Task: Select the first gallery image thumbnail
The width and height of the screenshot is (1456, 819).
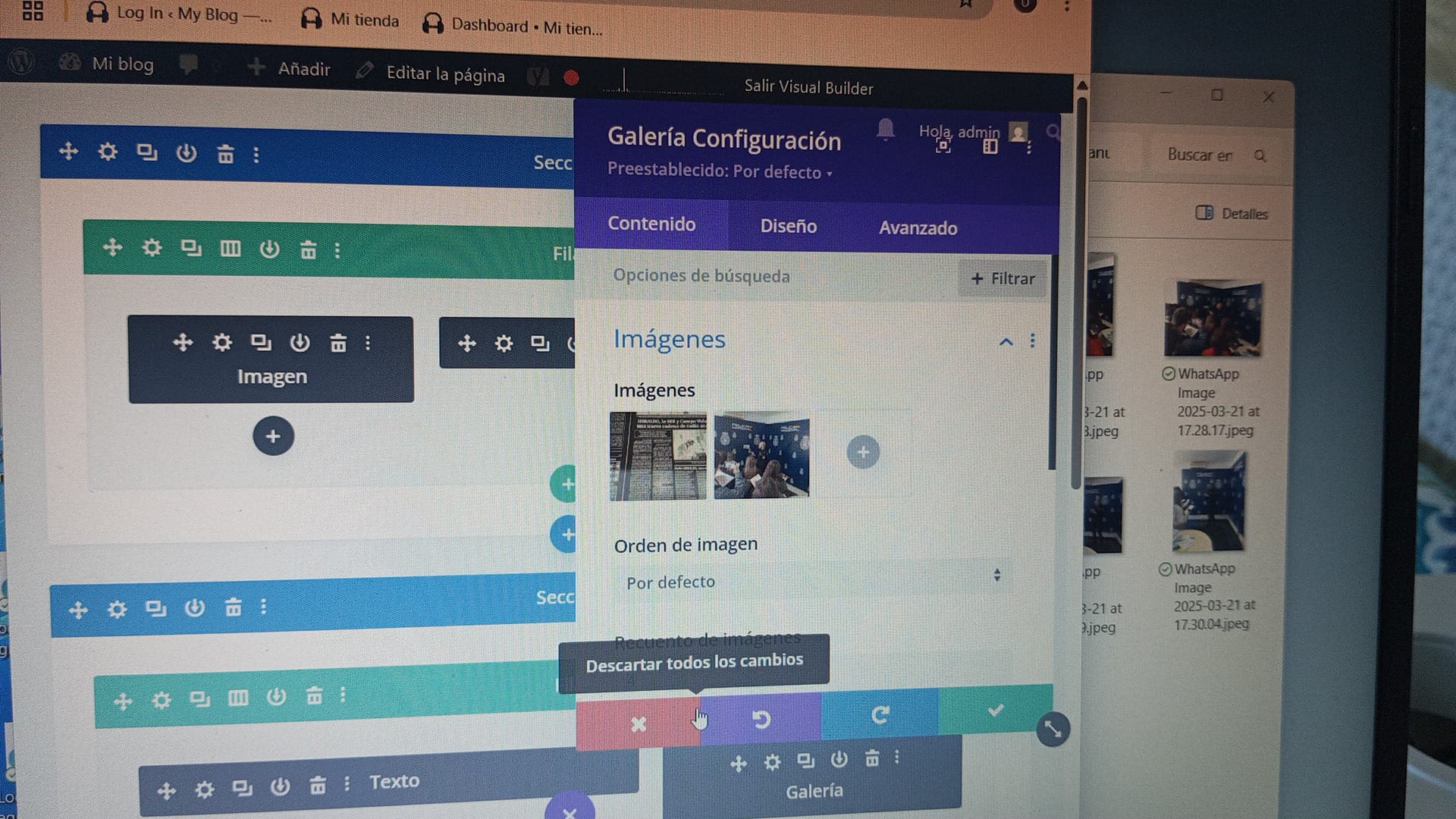Action: tap(657, 456)
